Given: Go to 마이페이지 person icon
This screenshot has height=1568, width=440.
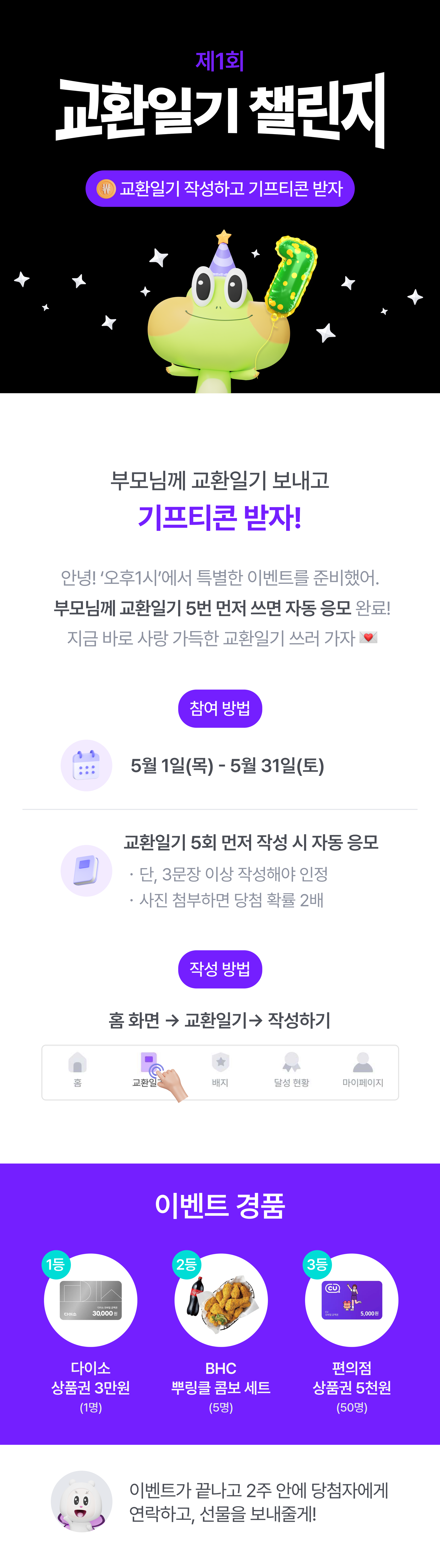Looking at the screenshot, I should [x=363, y=1062].
